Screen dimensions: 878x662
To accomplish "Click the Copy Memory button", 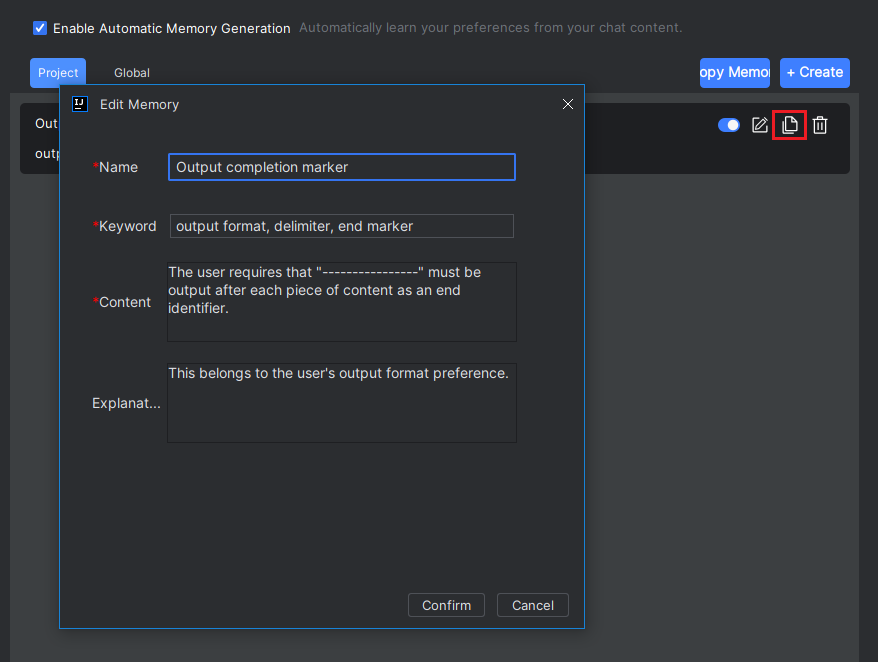I will point(735,73).
